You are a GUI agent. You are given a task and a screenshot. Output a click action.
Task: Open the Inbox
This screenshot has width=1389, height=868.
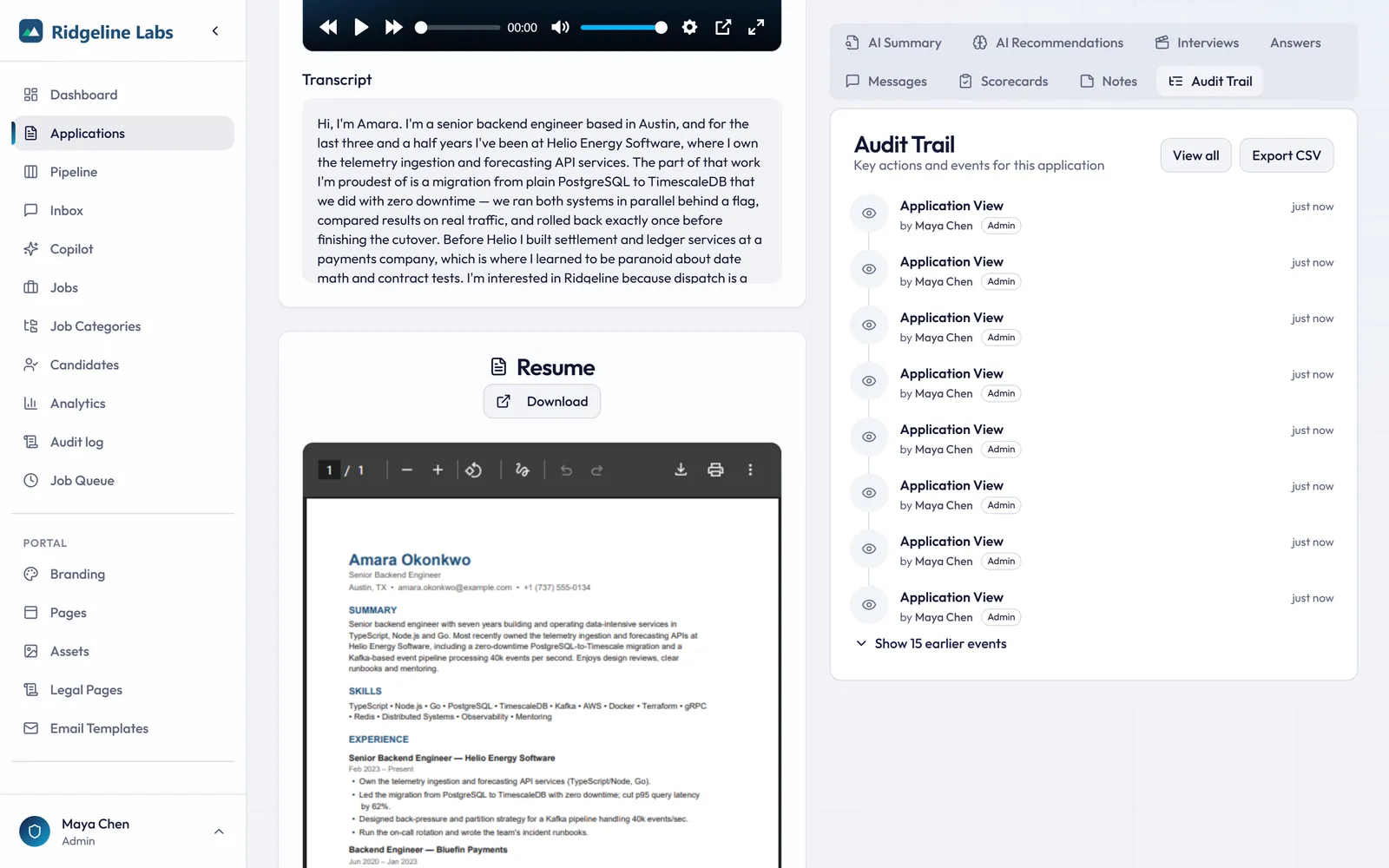tap(123, 210)
